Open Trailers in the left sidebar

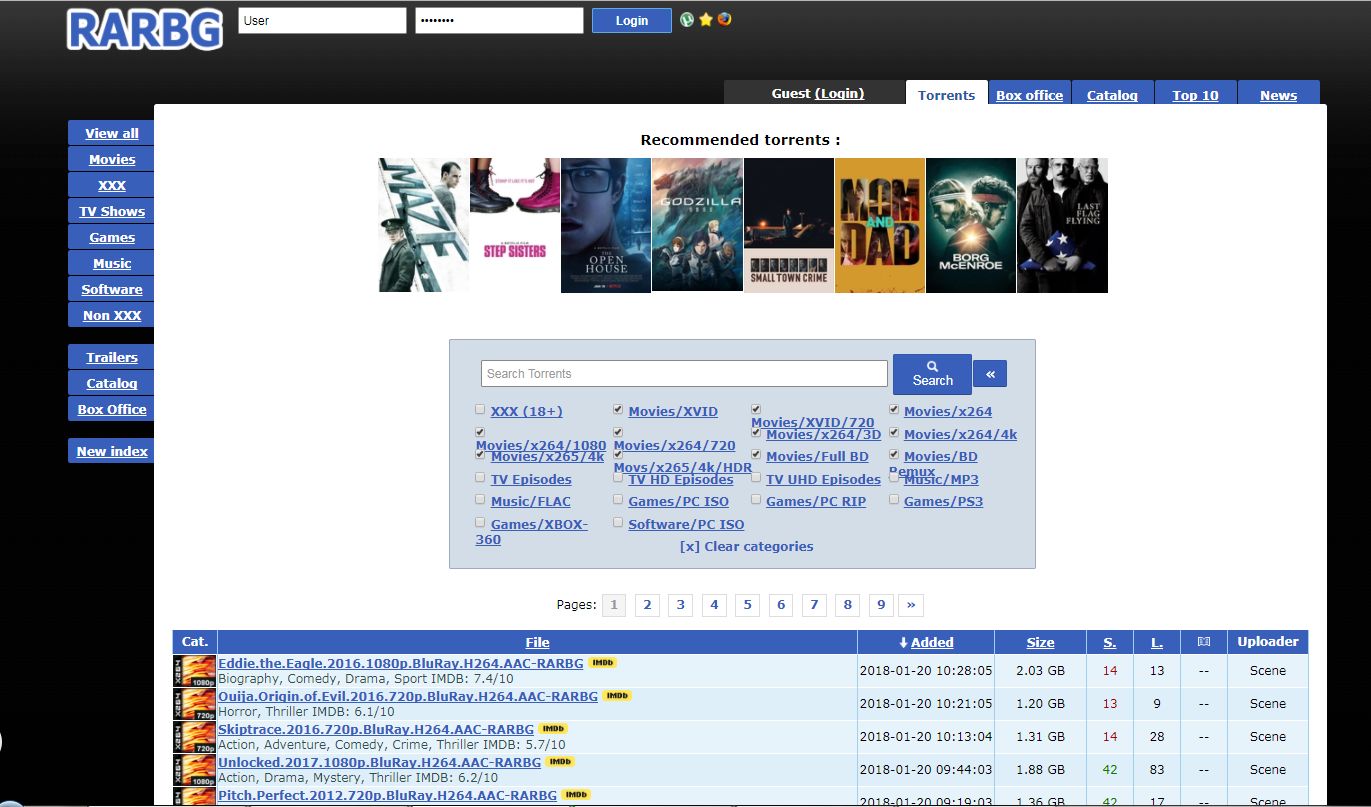click(x=111, y=357)
